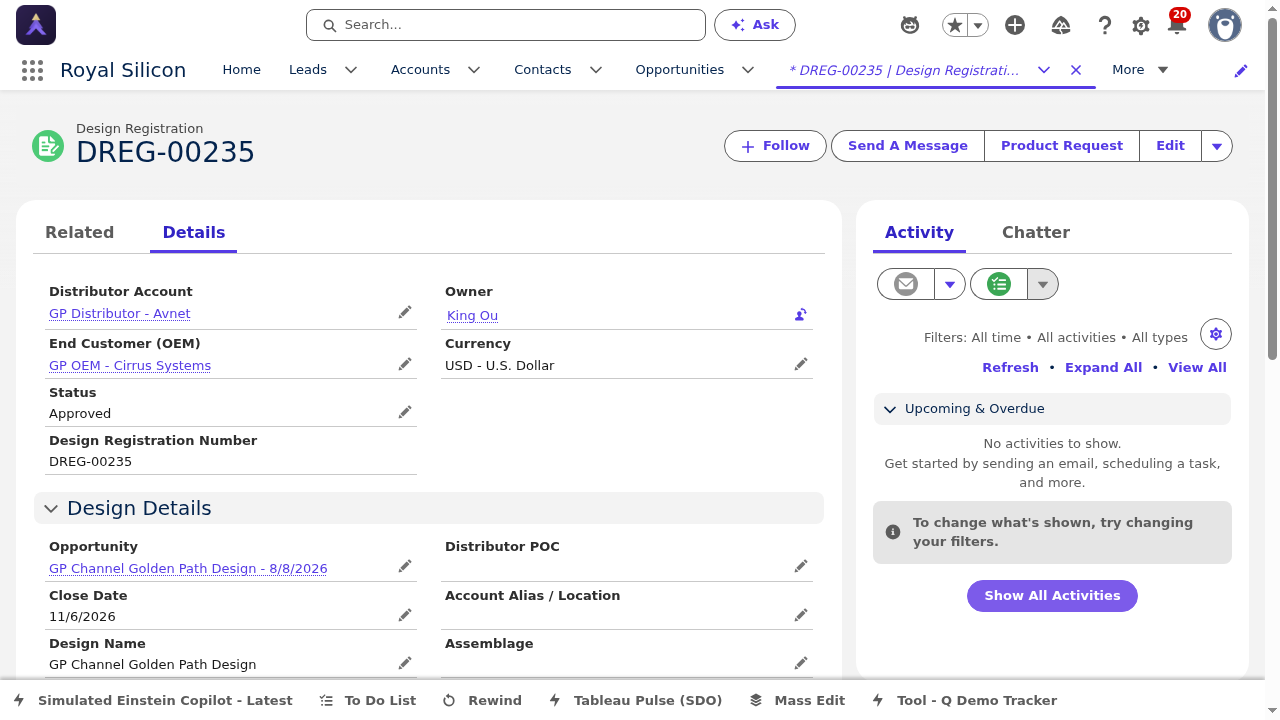Click the pencil to edit navigation bar
Image resolution: width=1280 pixels, height=720 pixels.
tap(1241, 70)
